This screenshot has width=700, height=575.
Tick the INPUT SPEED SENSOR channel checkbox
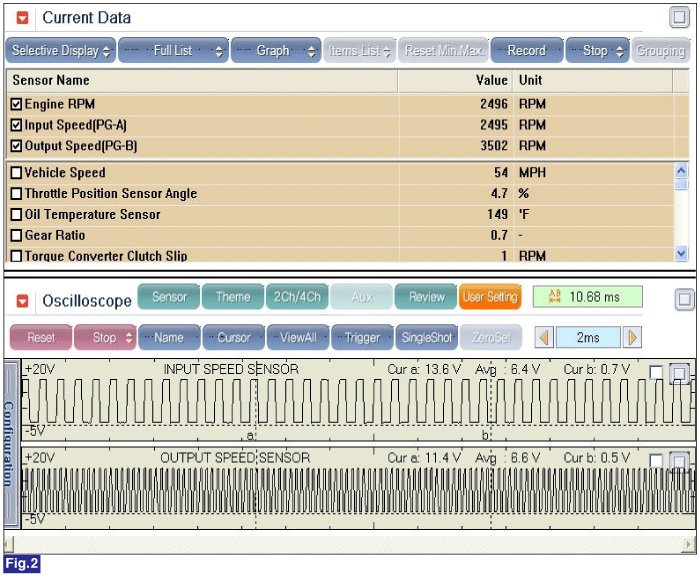[x=656, y=373]
